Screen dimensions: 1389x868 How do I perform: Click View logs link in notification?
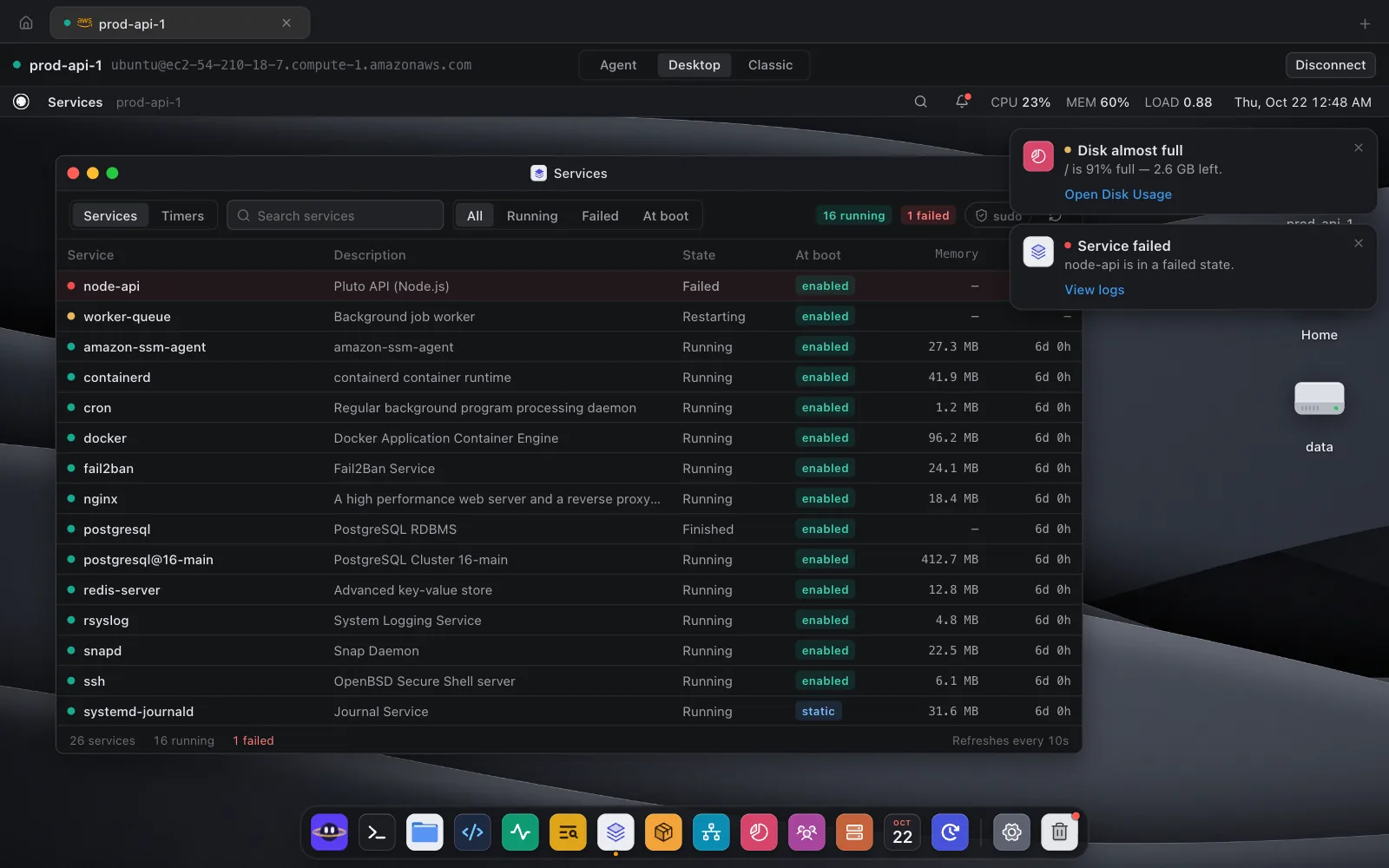[1094, 290]
